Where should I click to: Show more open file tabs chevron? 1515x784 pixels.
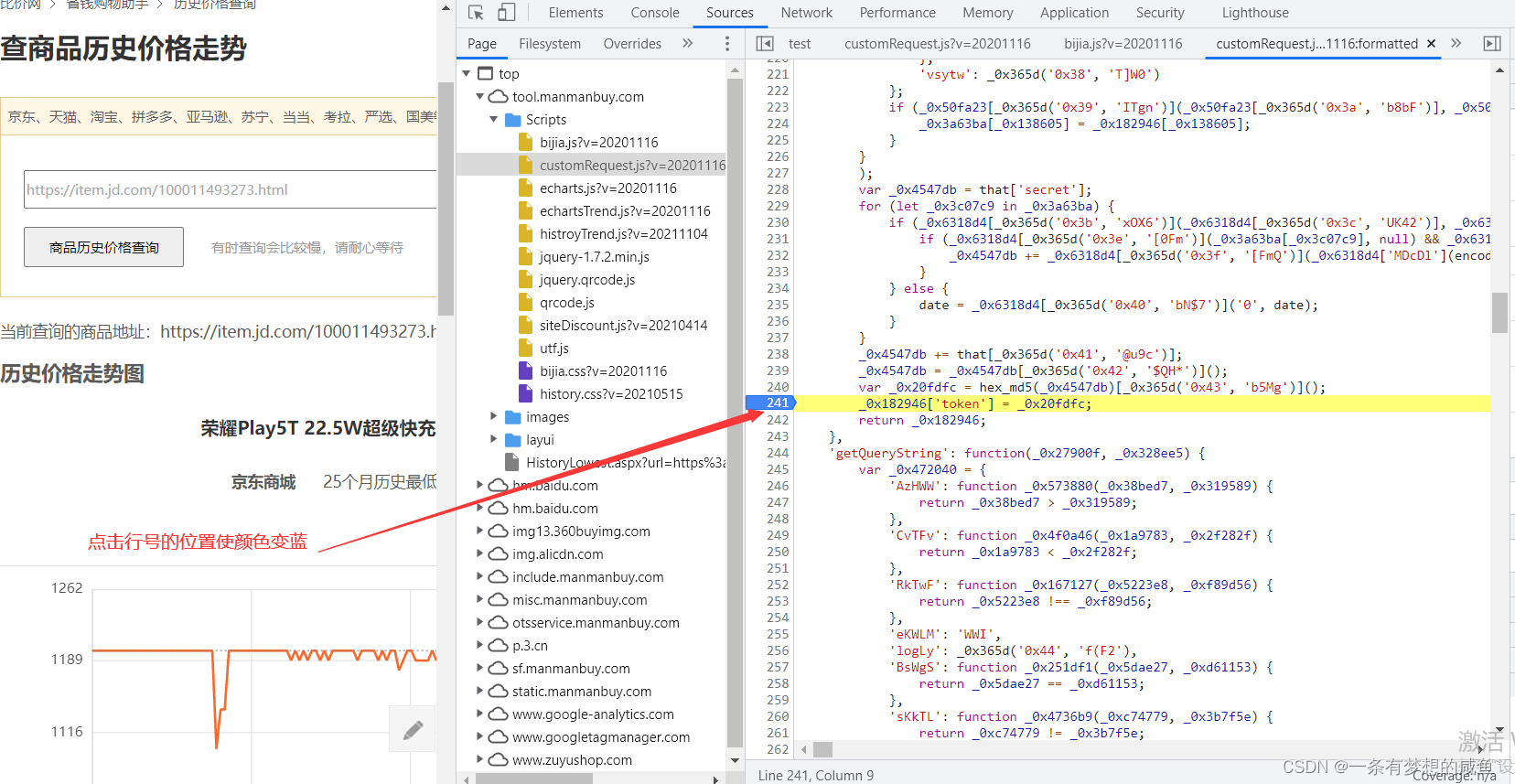click(1456, 43)
